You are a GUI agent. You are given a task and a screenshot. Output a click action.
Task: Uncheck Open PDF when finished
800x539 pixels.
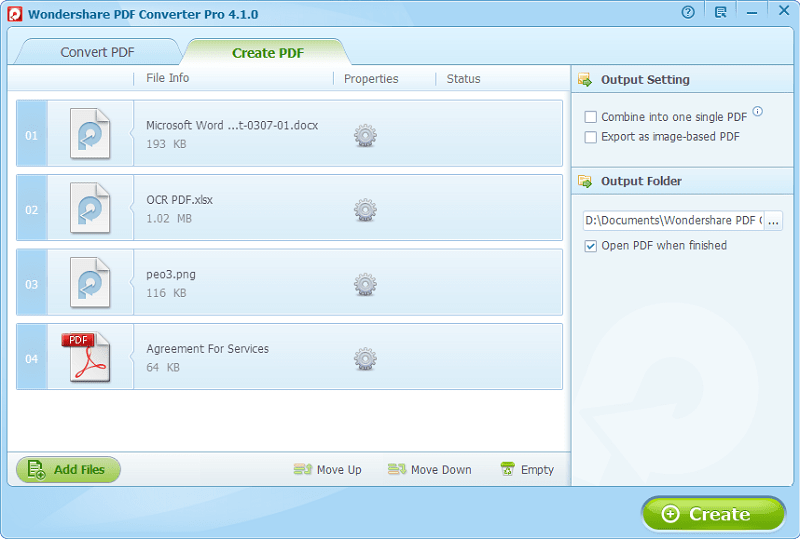click(x=590, y=246)
